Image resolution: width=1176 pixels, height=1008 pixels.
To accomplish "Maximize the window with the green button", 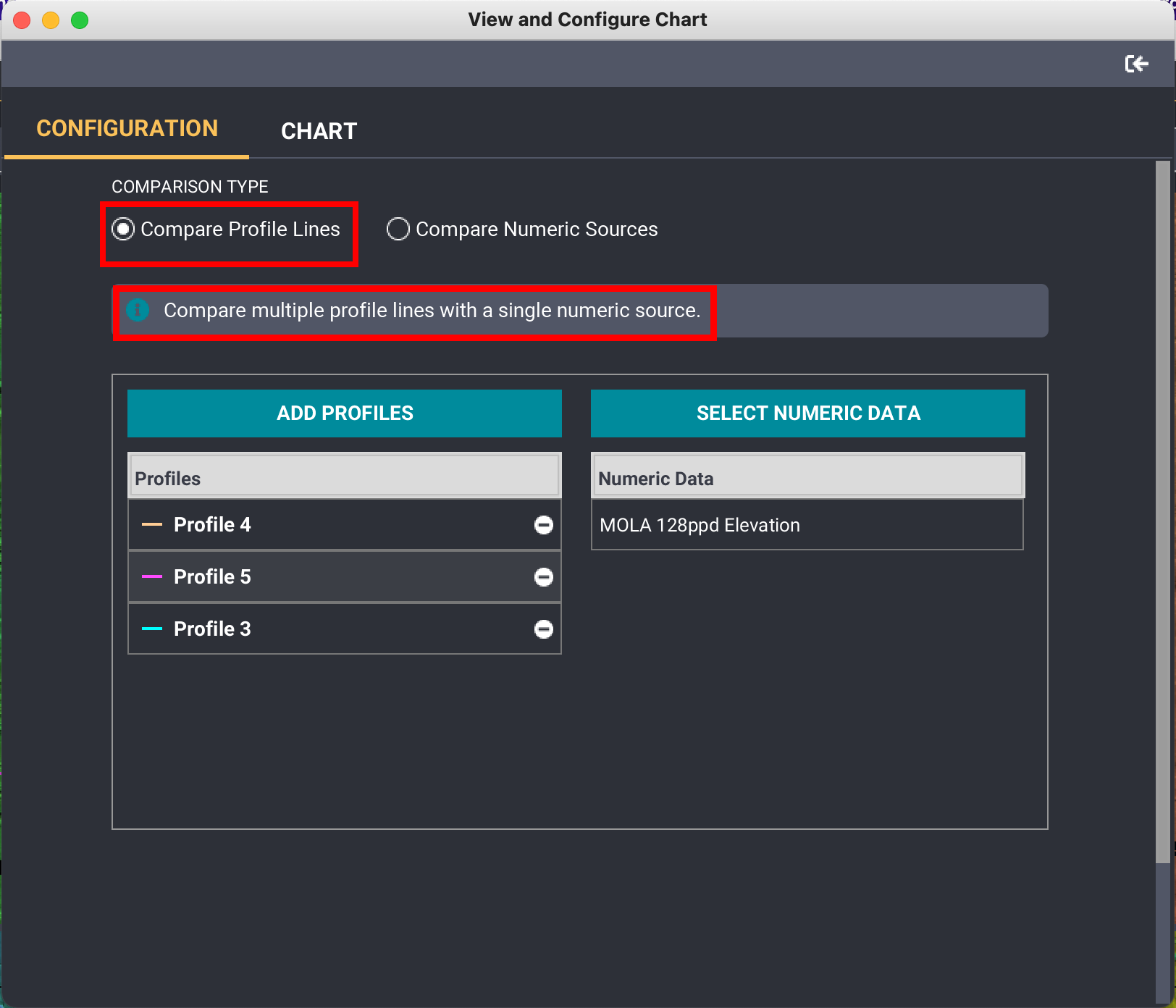I will [x=80, y=20].
